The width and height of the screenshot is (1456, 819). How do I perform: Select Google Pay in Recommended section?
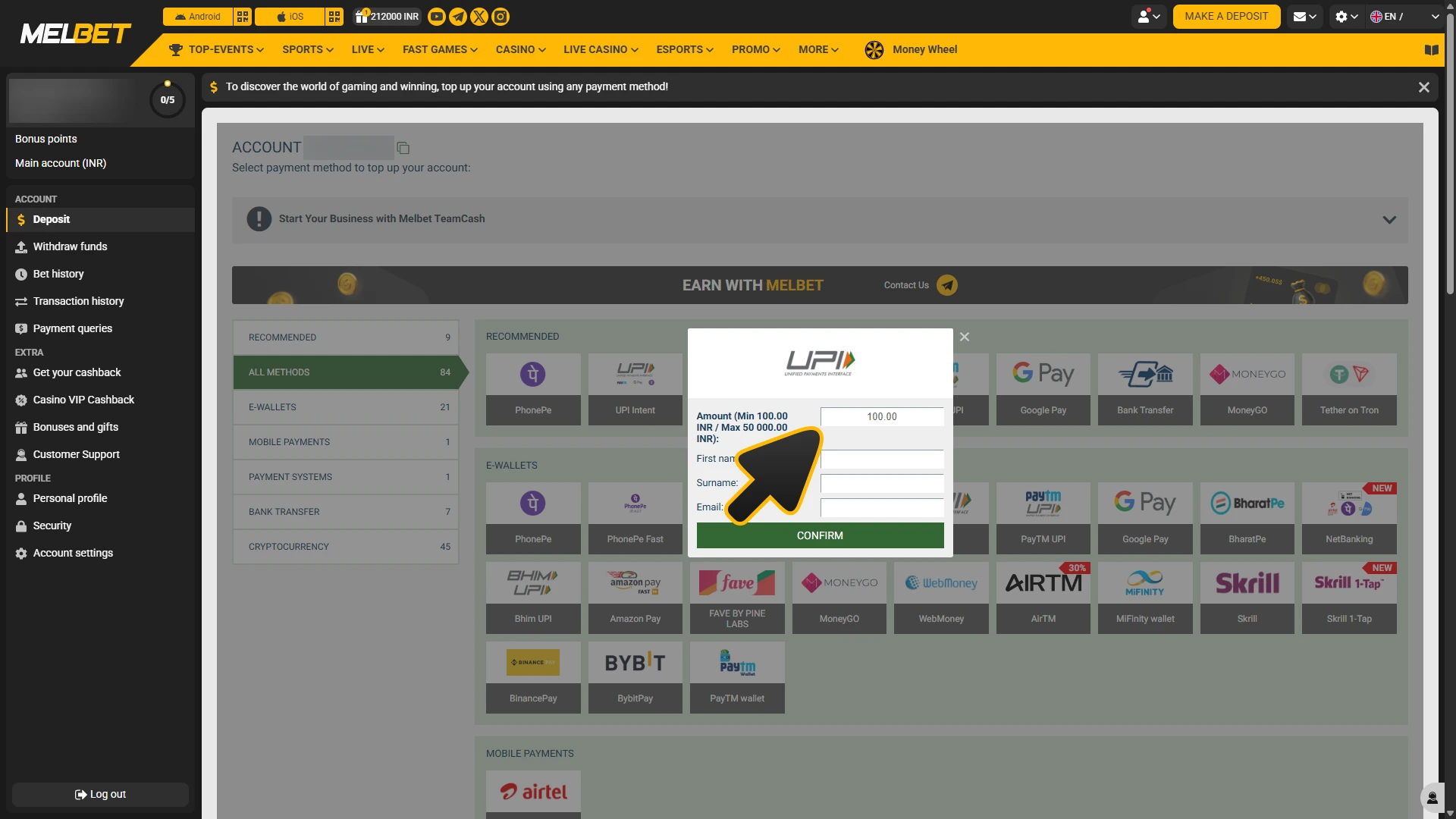[x=1043, y=389]
